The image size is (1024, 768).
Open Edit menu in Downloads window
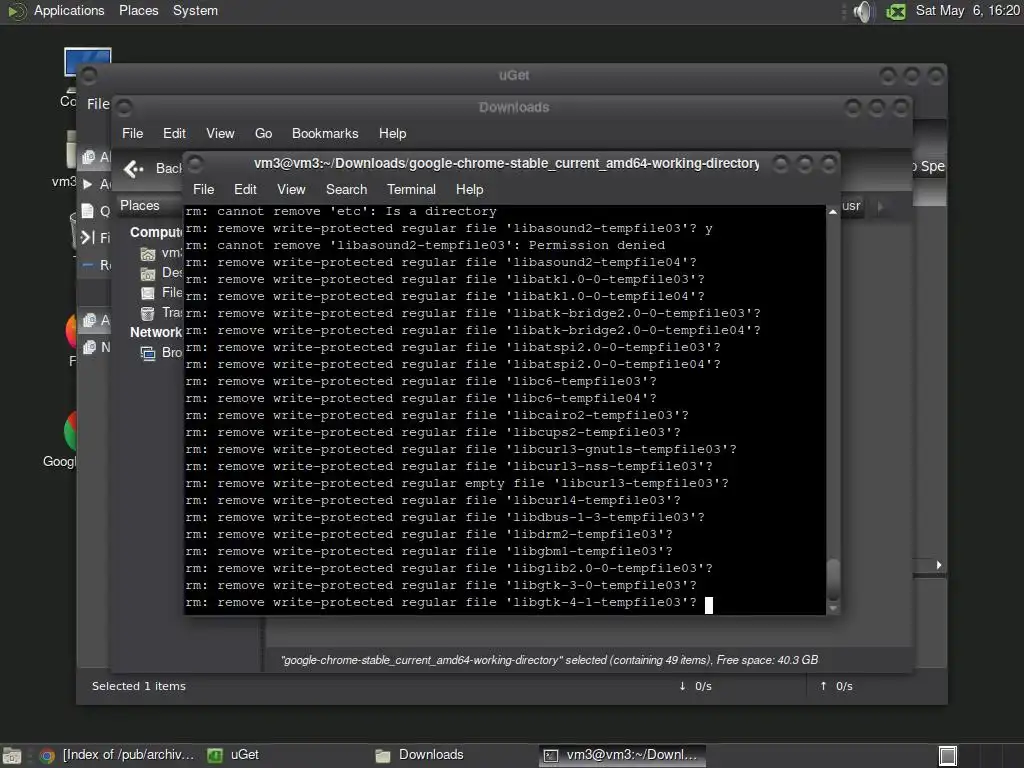click(174, 133)
